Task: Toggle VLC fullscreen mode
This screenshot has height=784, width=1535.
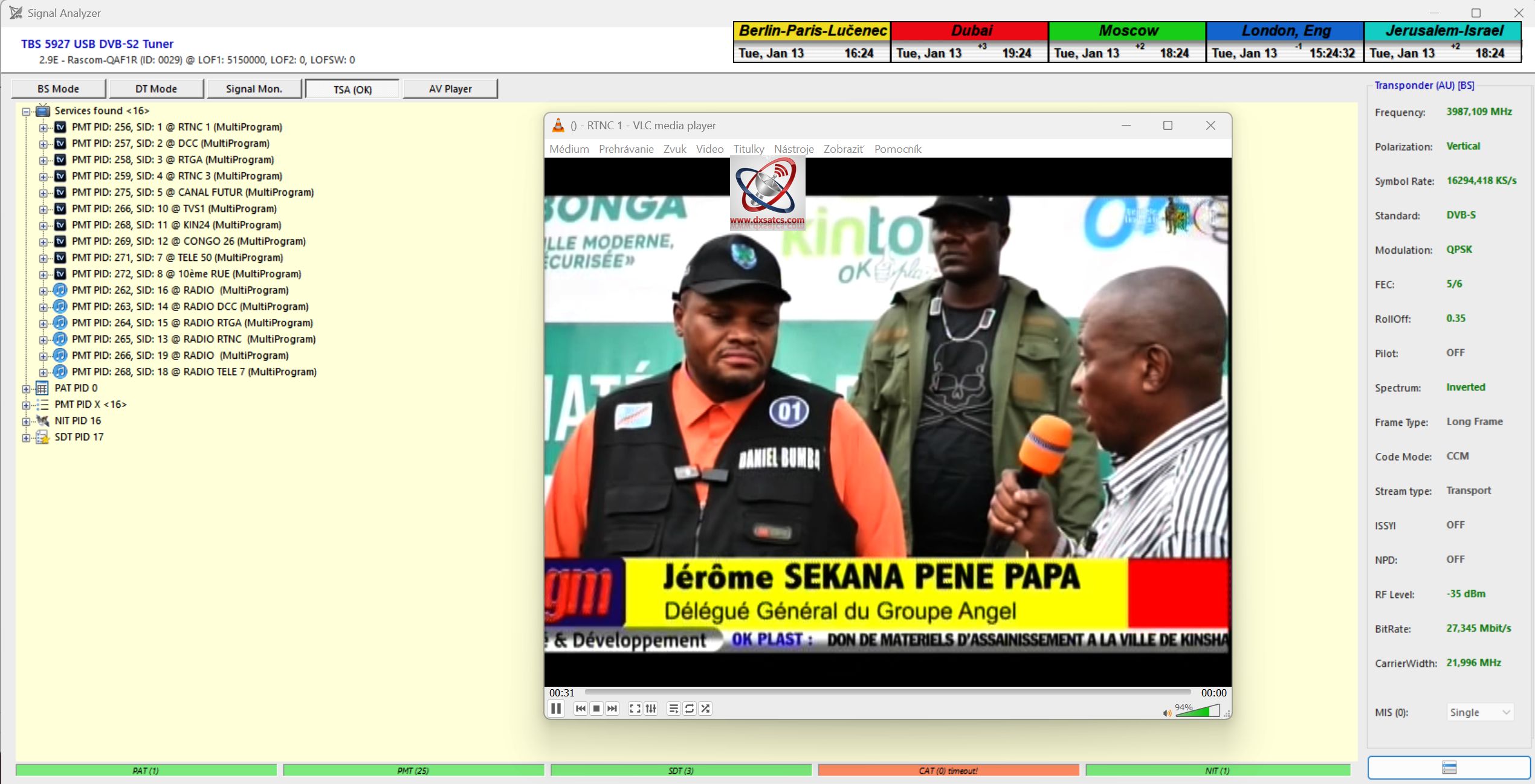Action: [x=635, y=708]
